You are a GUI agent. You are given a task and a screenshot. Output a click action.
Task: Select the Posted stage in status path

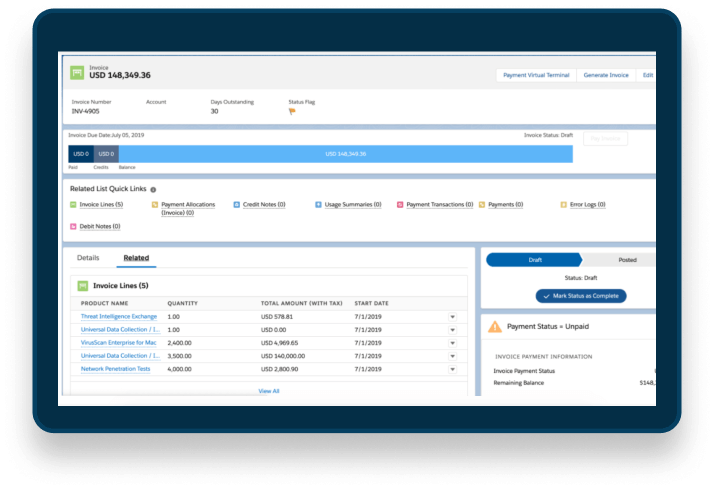(x=626, y=260)
